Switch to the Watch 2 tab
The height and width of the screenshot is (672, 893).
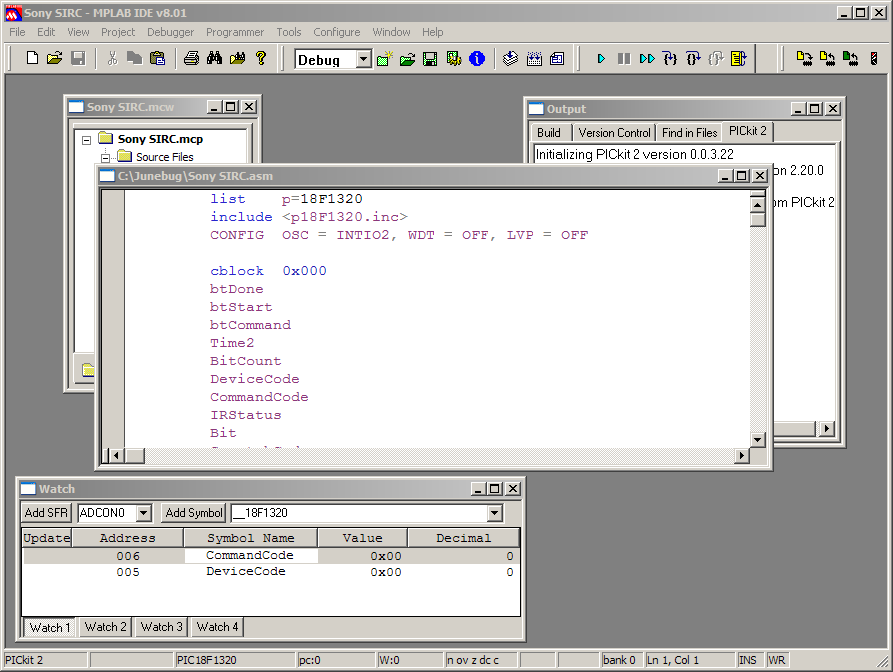(x=105, y=627)
